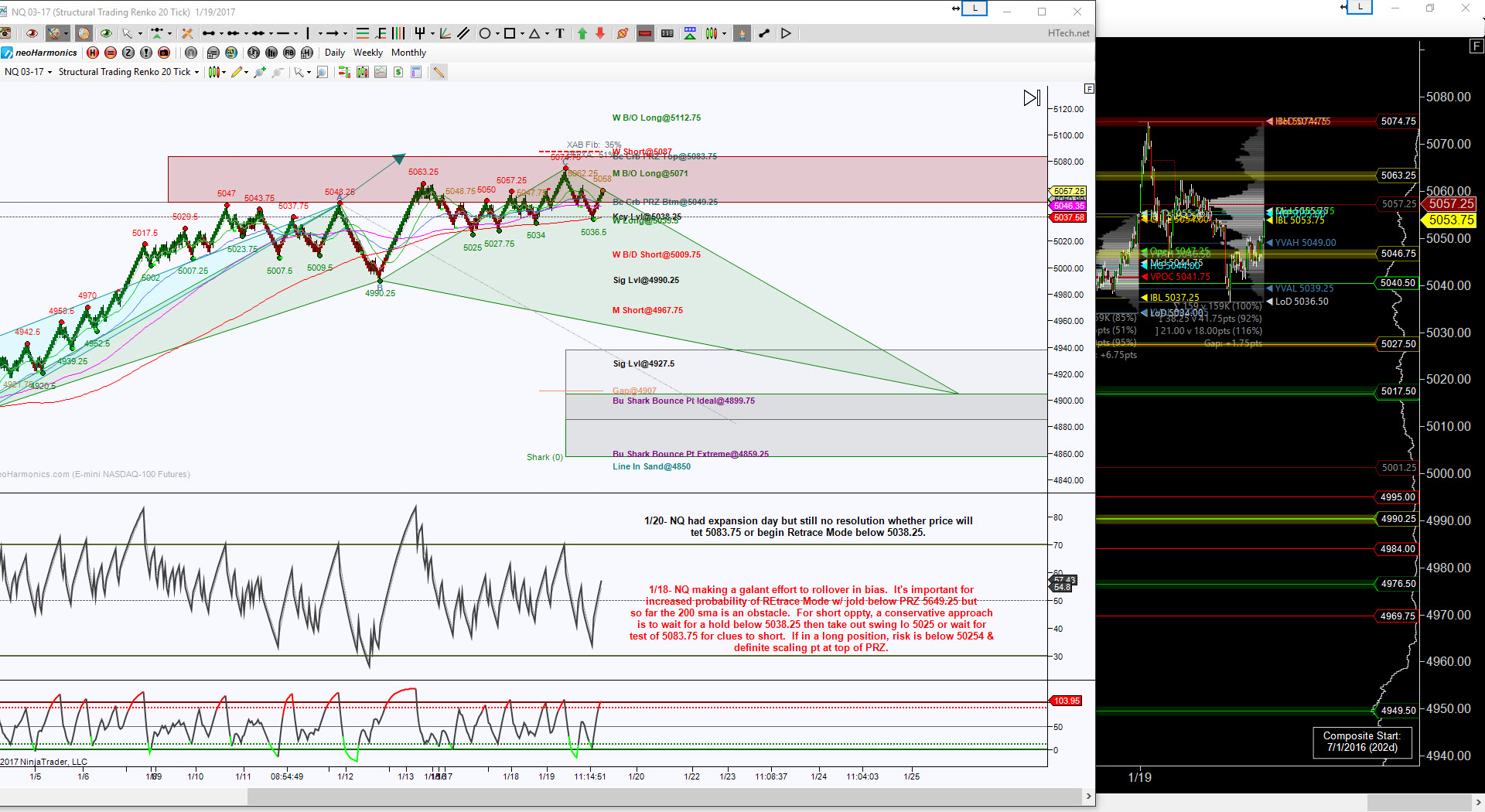Image resolution: width=1485 pixels, height=812 pixels.
Task: Click the camera screenshot icon in neoHarmonics bar
Action: 164,53
